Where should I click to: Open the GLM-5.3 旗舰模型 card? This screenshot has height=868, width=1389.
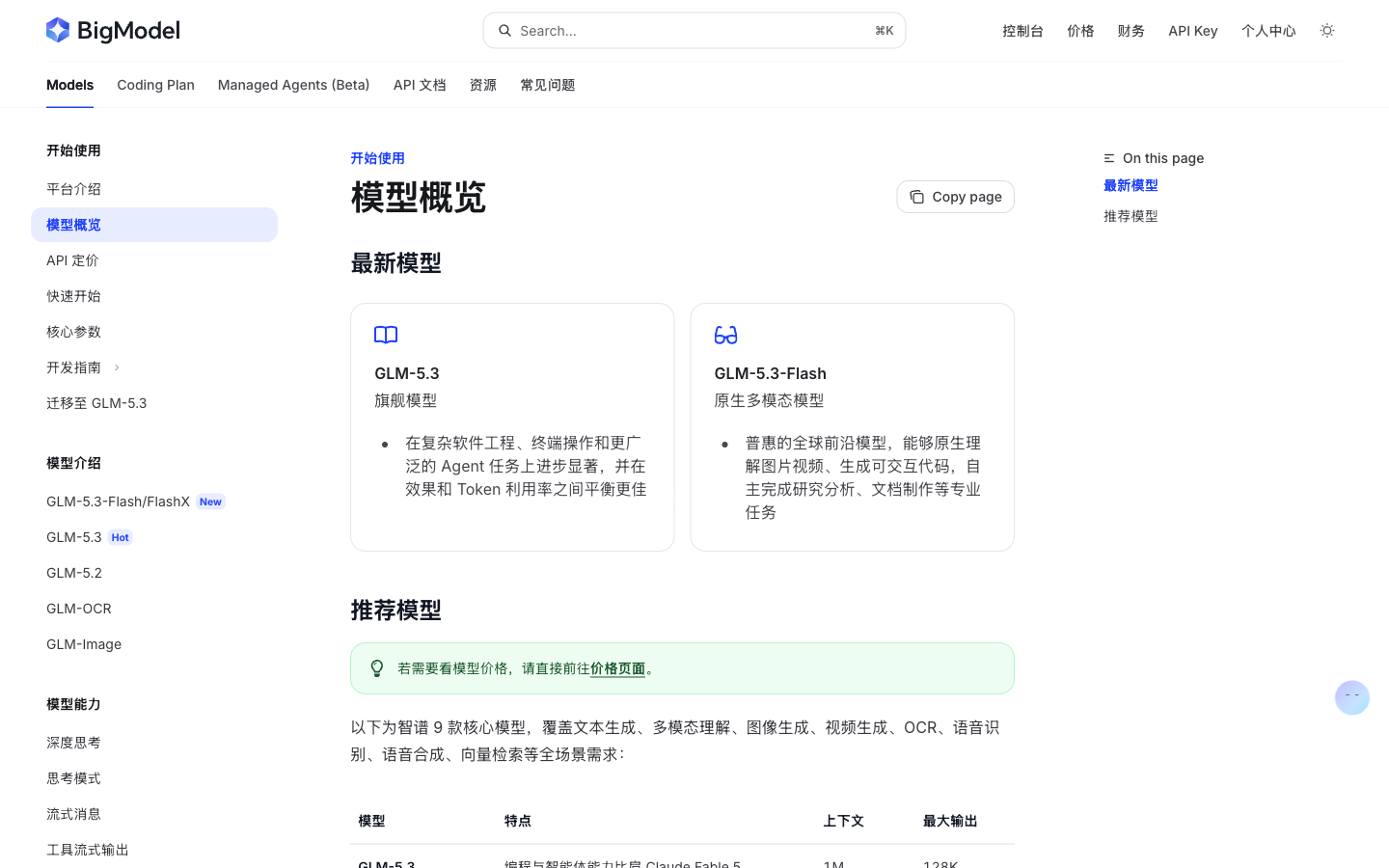click(x=512, y=427)
